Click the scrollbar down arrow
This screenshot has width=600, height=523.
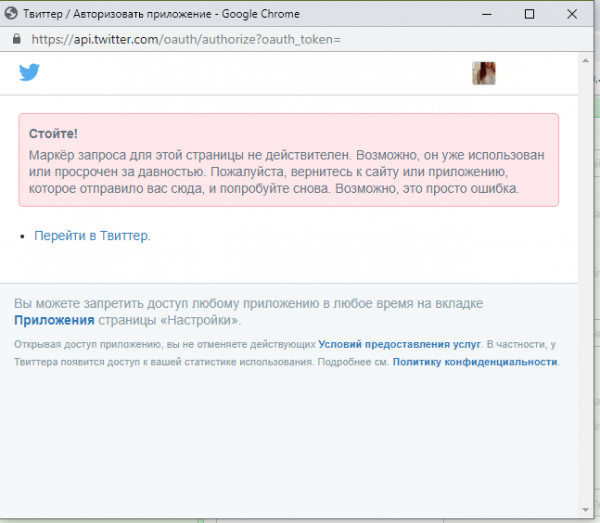coord(585,510)
